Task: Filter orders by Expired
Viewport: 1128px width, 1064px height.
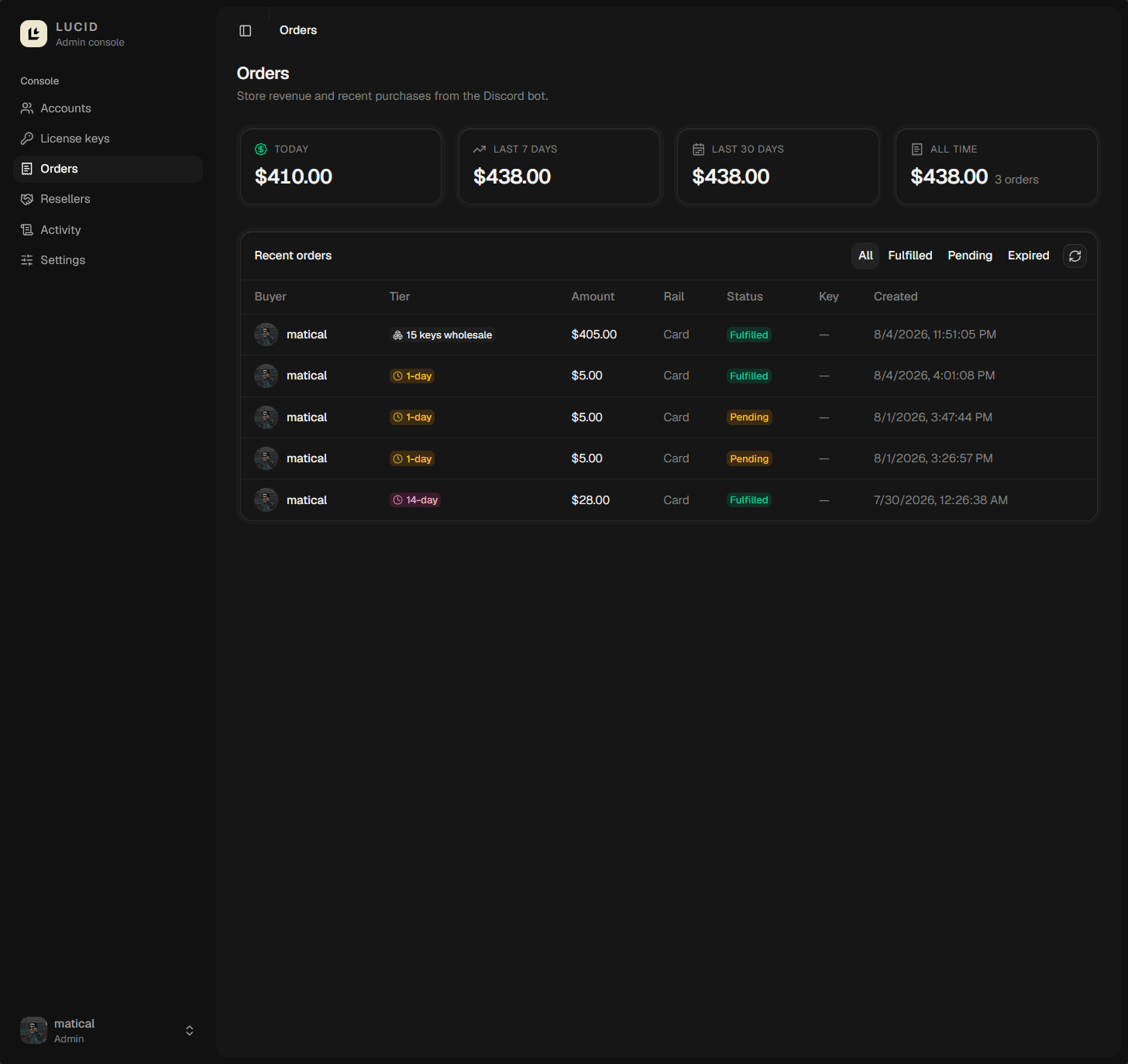Action: (1029, 256)
